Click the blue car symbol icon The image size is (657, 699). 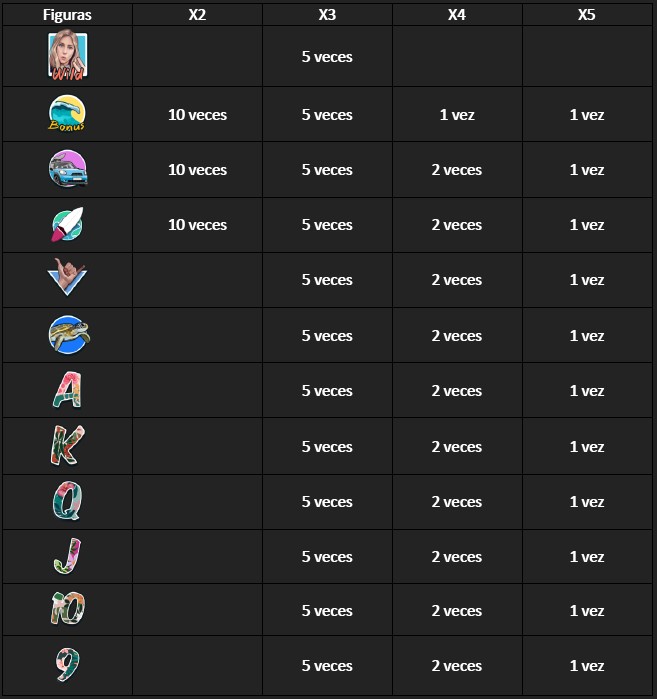pos(68,169)
